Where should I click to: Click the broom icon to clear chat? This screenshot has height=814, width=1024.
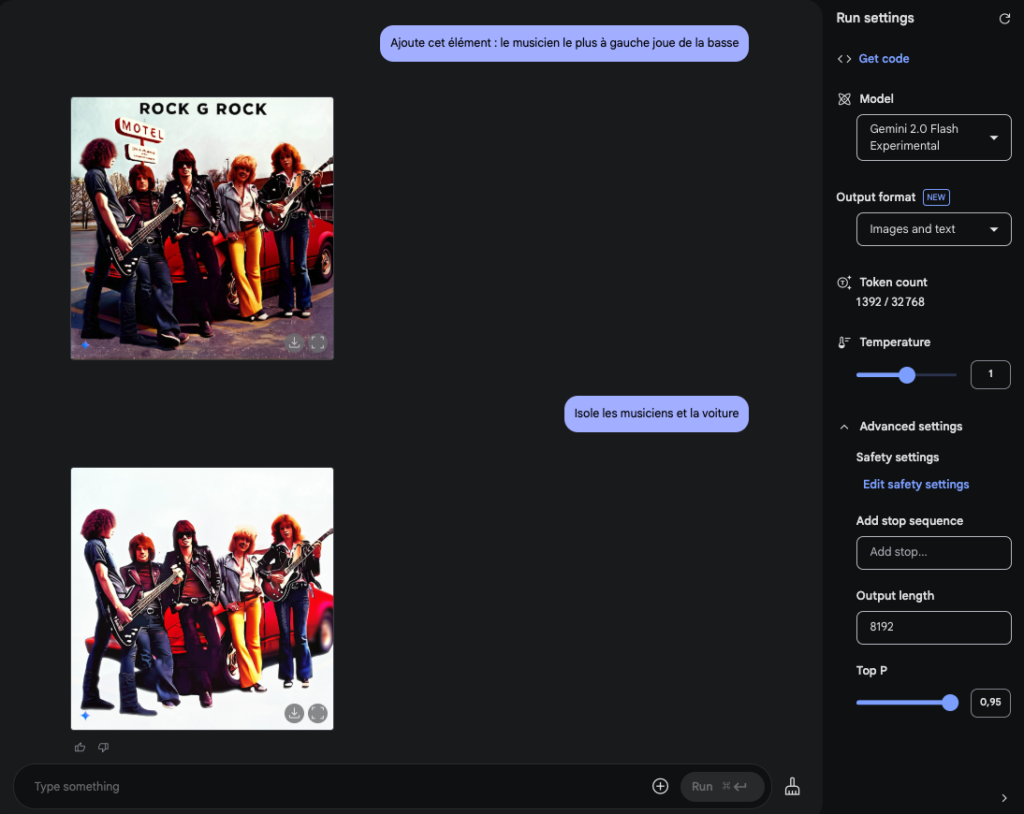point(793,786)
